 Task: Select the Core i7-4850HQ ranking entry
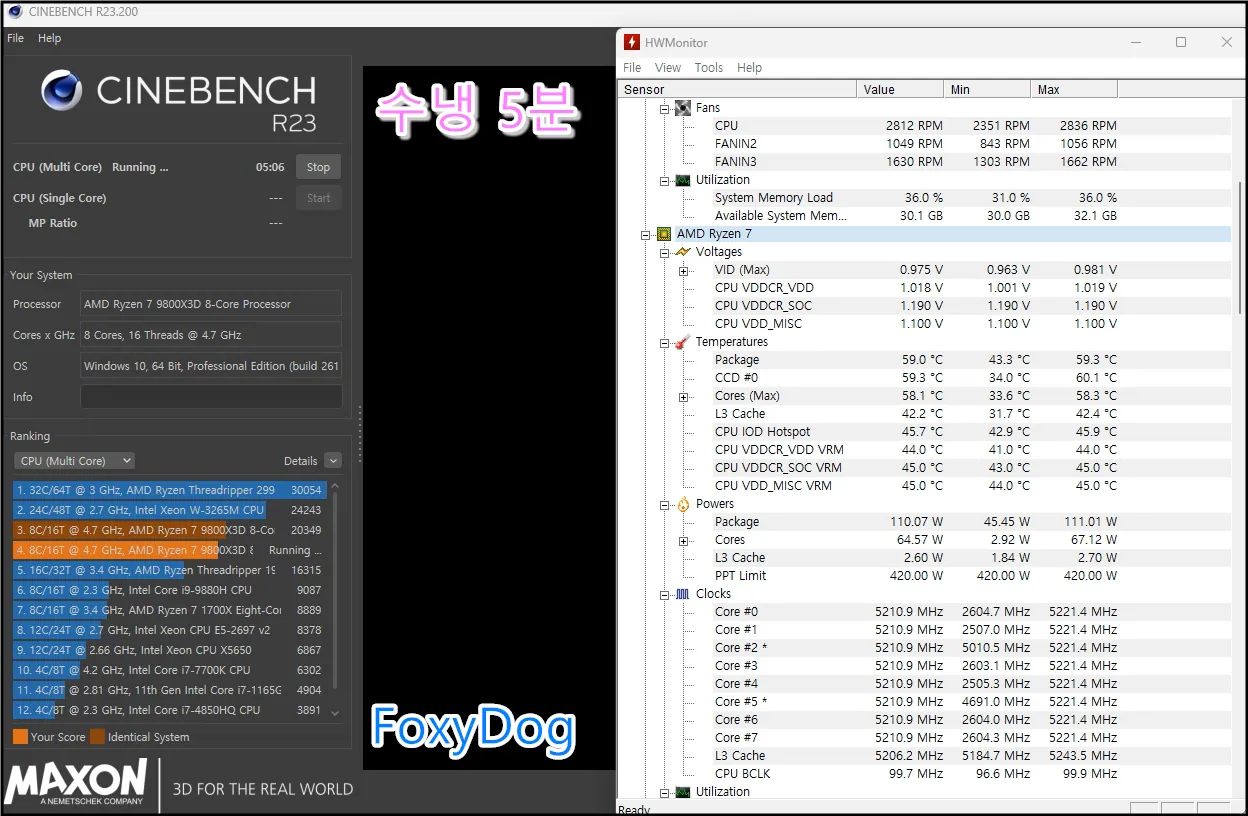[170, 710]
